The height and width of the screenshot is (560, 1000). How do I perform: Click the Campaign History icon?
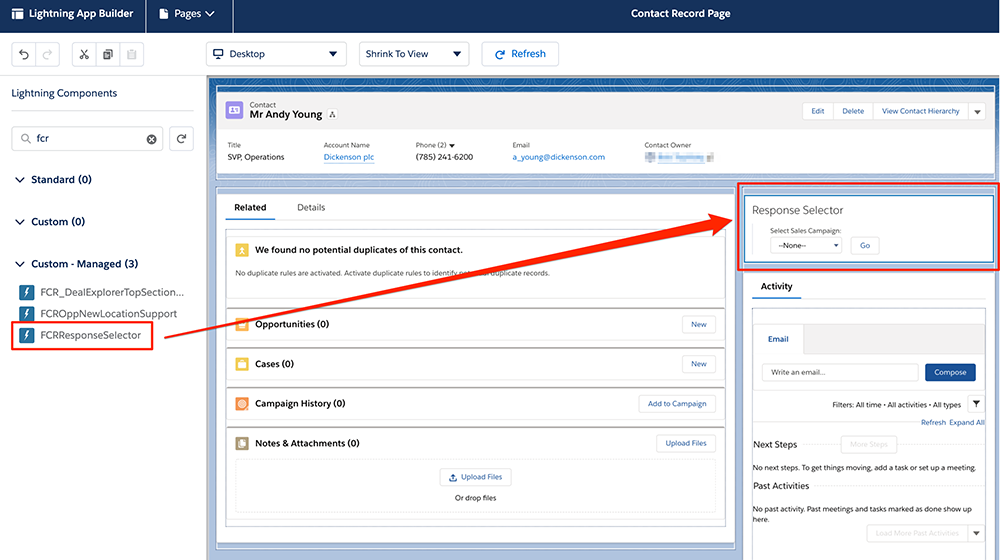coord(242,404)
